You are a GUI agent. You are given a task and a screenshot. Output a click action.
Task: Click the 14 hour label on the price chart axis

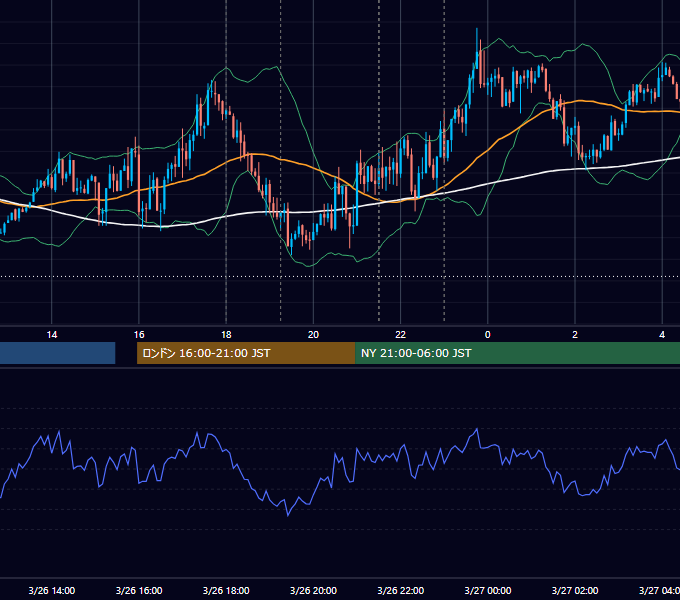click(x=52, y=335)
